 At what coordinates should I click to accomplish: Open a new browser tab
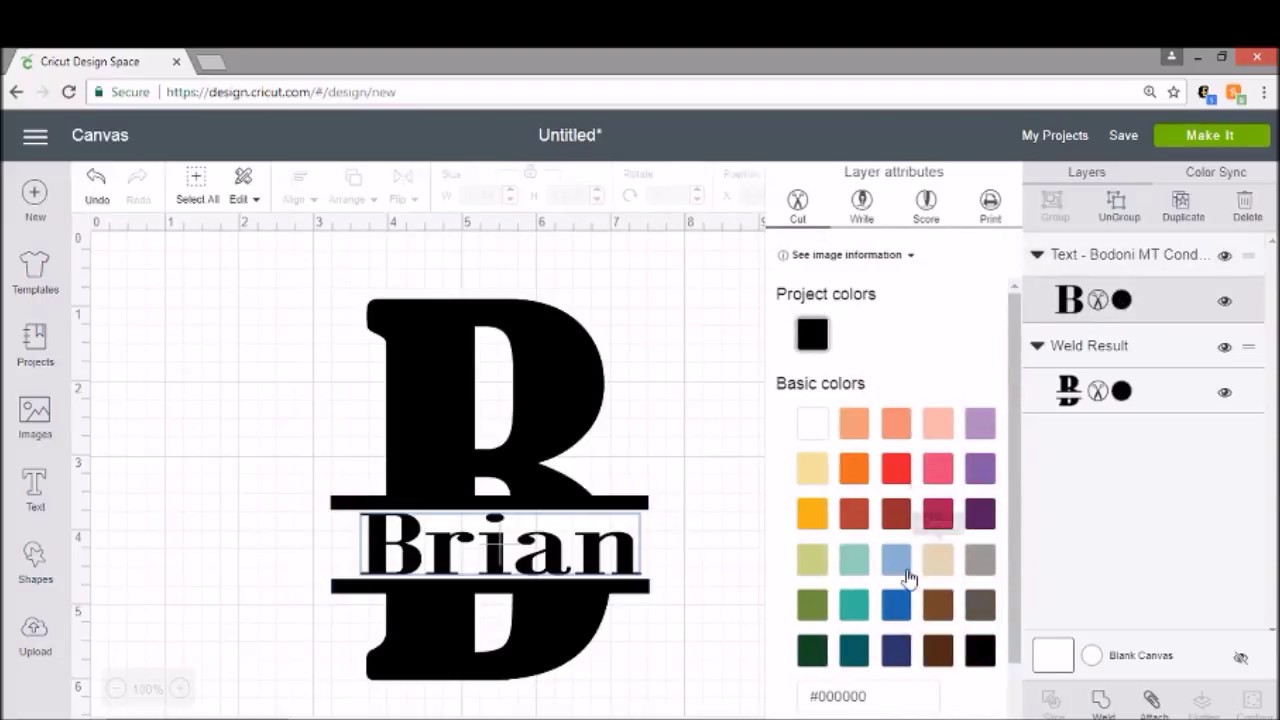211,63
